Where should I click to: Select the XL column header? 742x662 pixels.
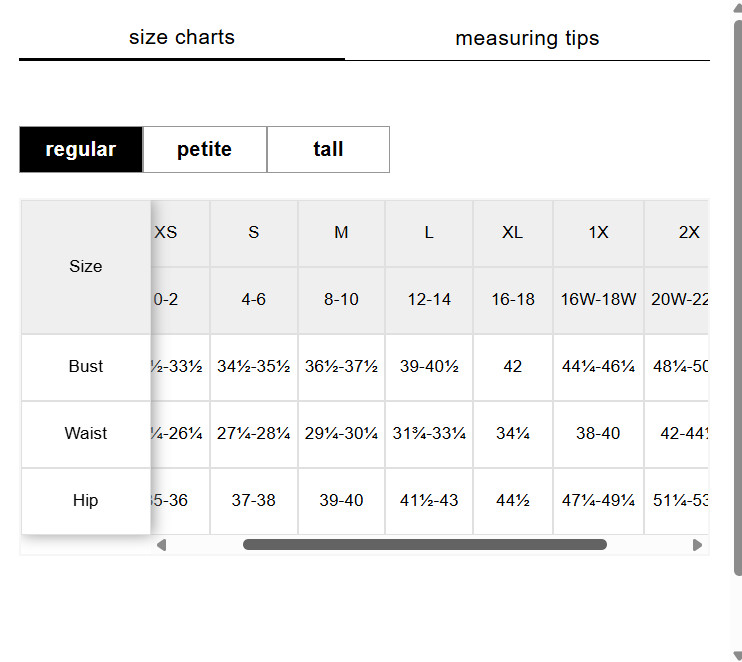(x=512, y=233)
